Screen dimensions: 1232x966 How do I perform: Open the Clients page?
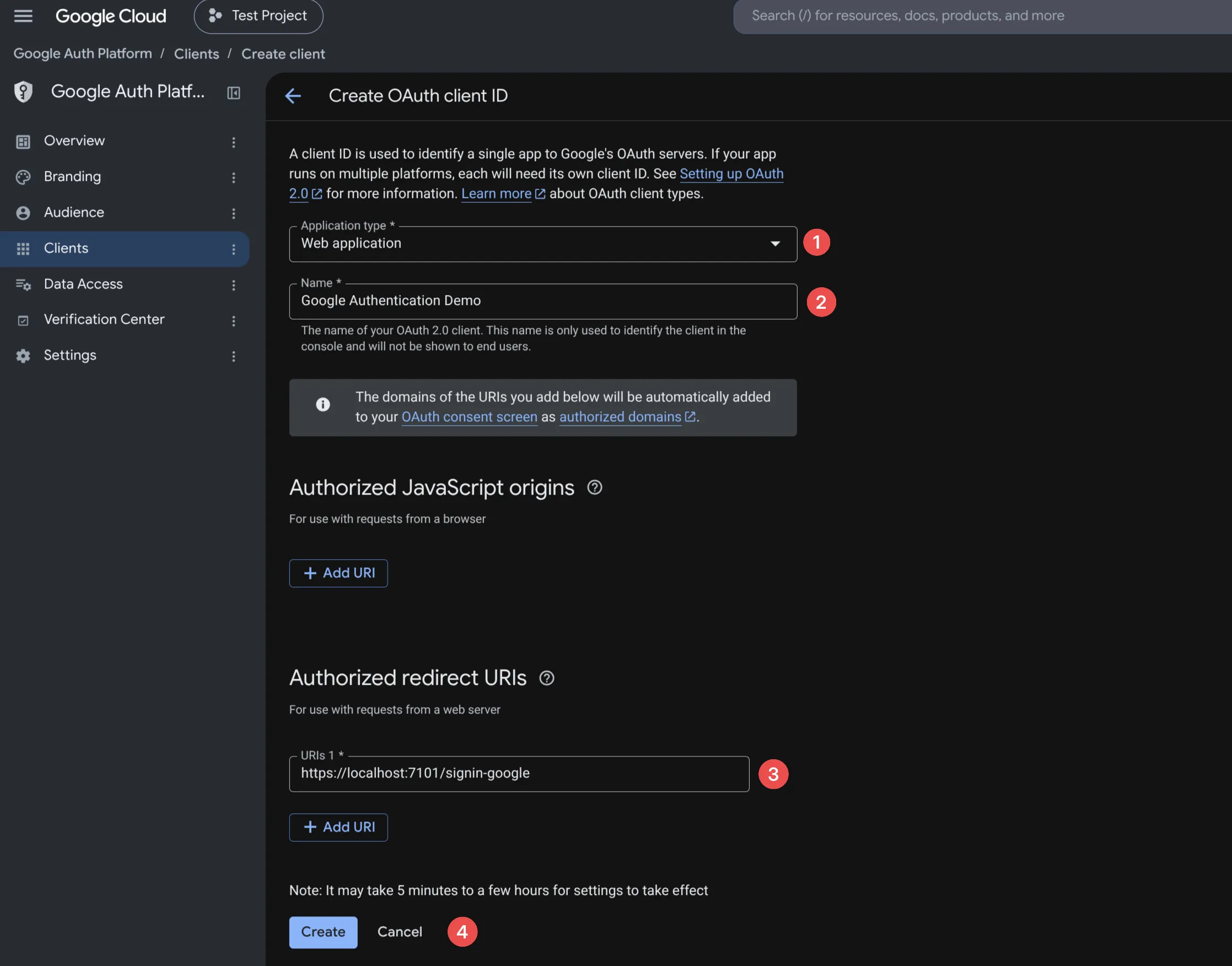coord(125,248)
